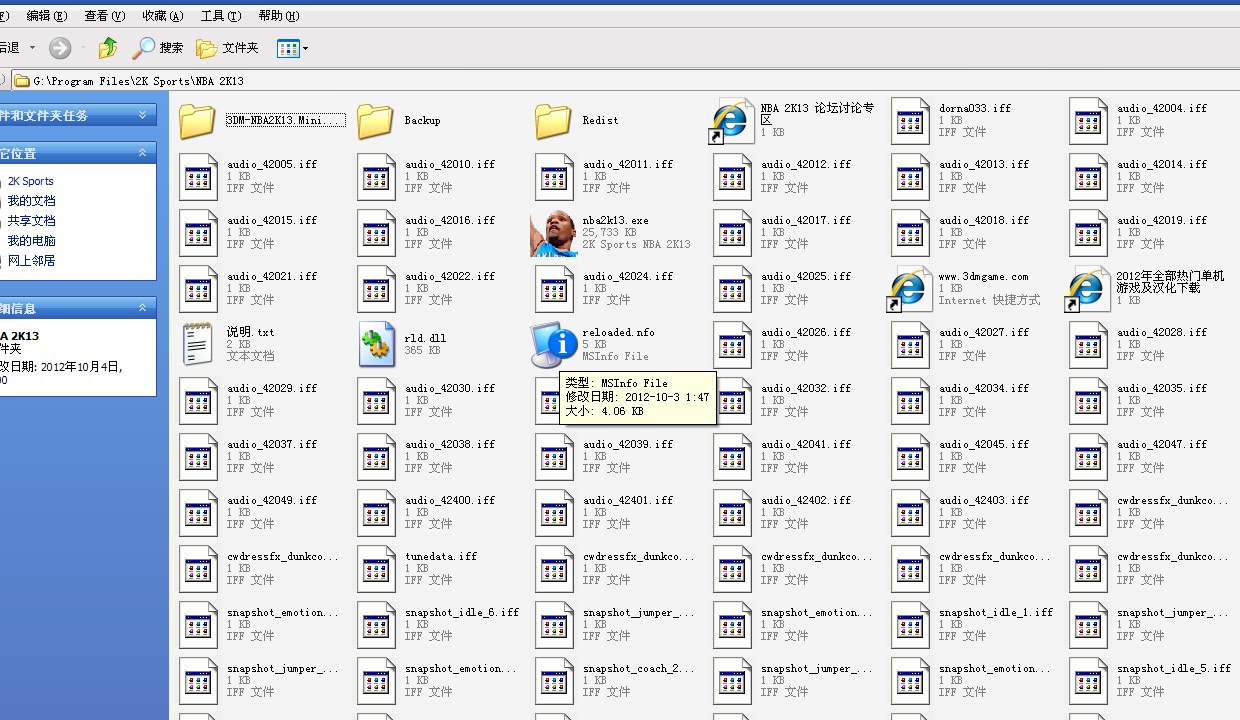
Task: Click the file name audio_42013.iff
Action: tap(984, 164)
